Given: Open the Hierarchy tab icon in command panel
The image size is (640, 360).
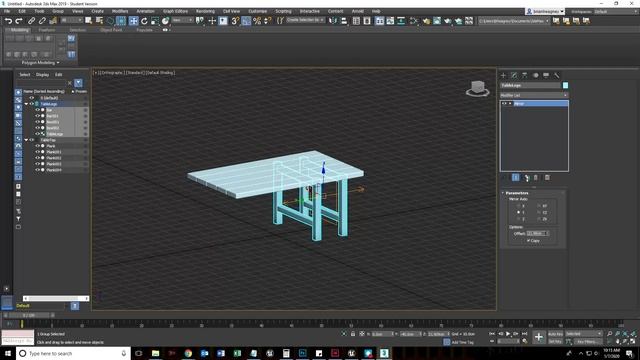Looking at the screenshot, I should [524, 76].
